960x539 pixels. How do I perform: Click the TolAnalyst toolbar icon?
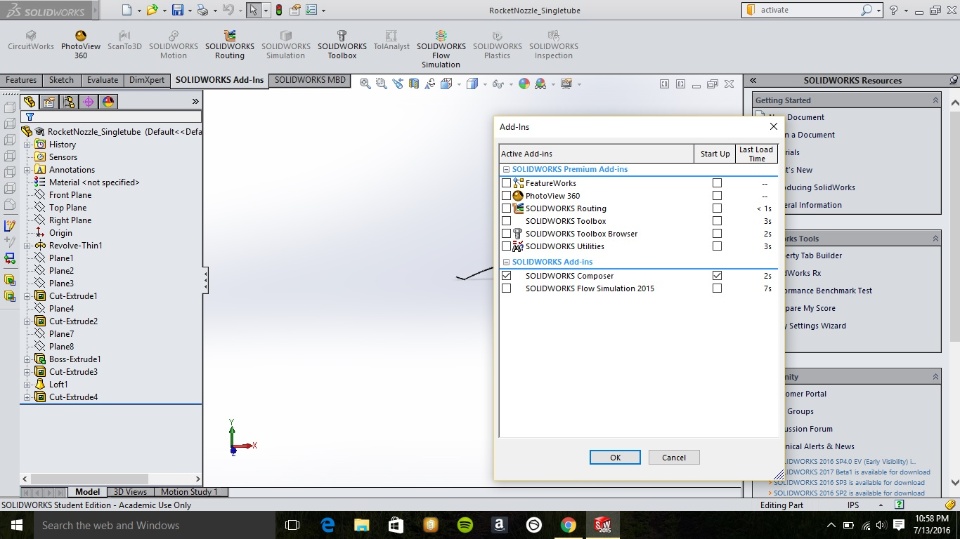[x=391, y=40]
